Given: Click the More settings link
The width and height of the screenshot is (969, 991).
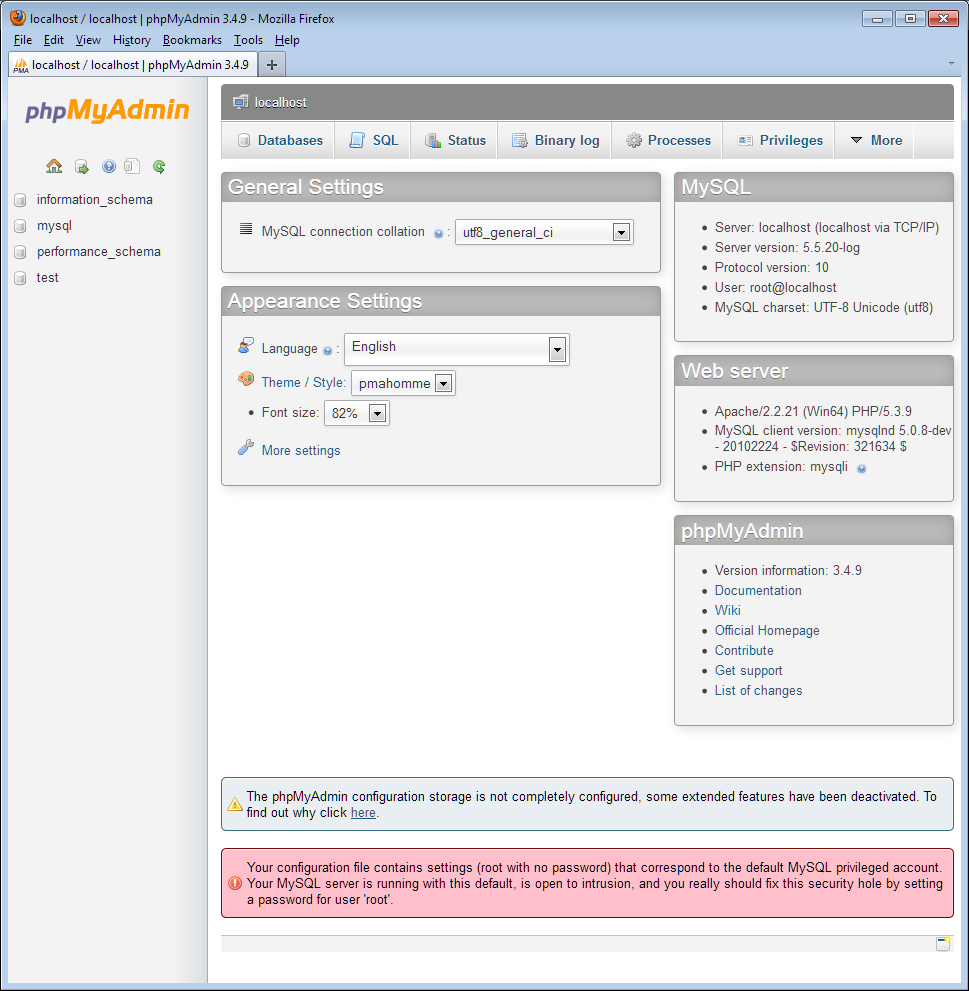Looking at the screenshot, I should (x=301, y=451).
